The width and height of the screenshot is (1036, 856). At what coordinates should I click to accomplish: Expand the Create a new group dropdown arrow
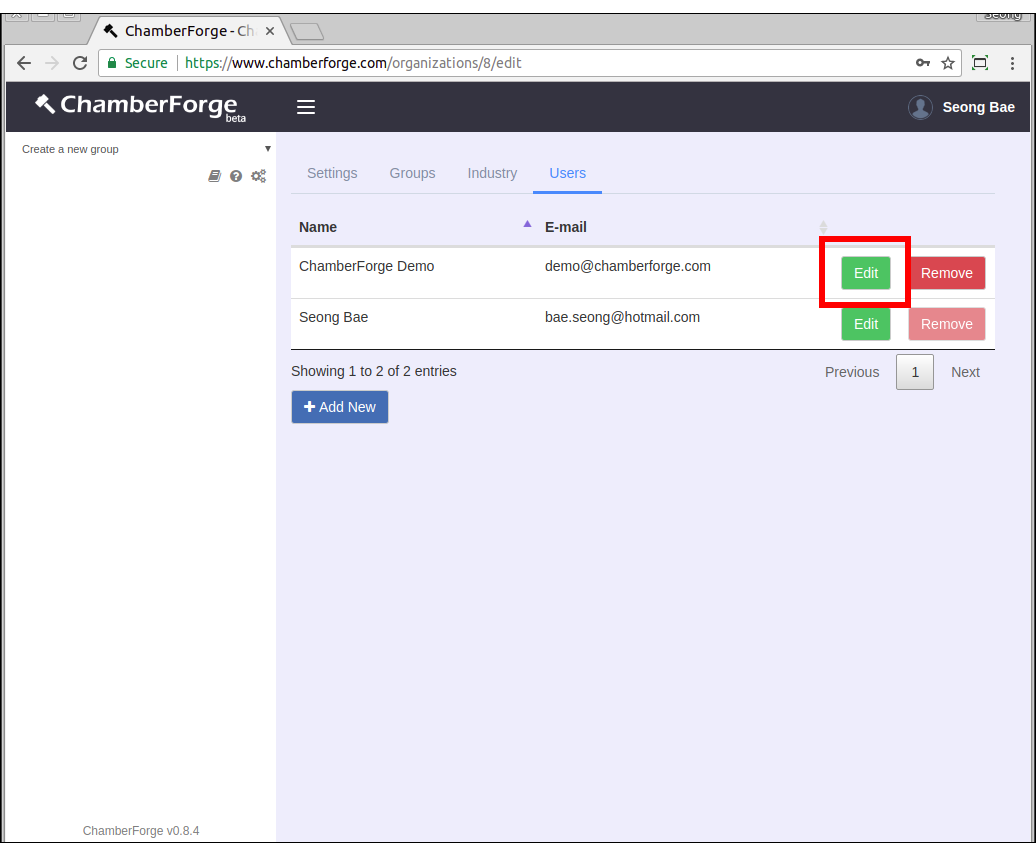[267, 148]
